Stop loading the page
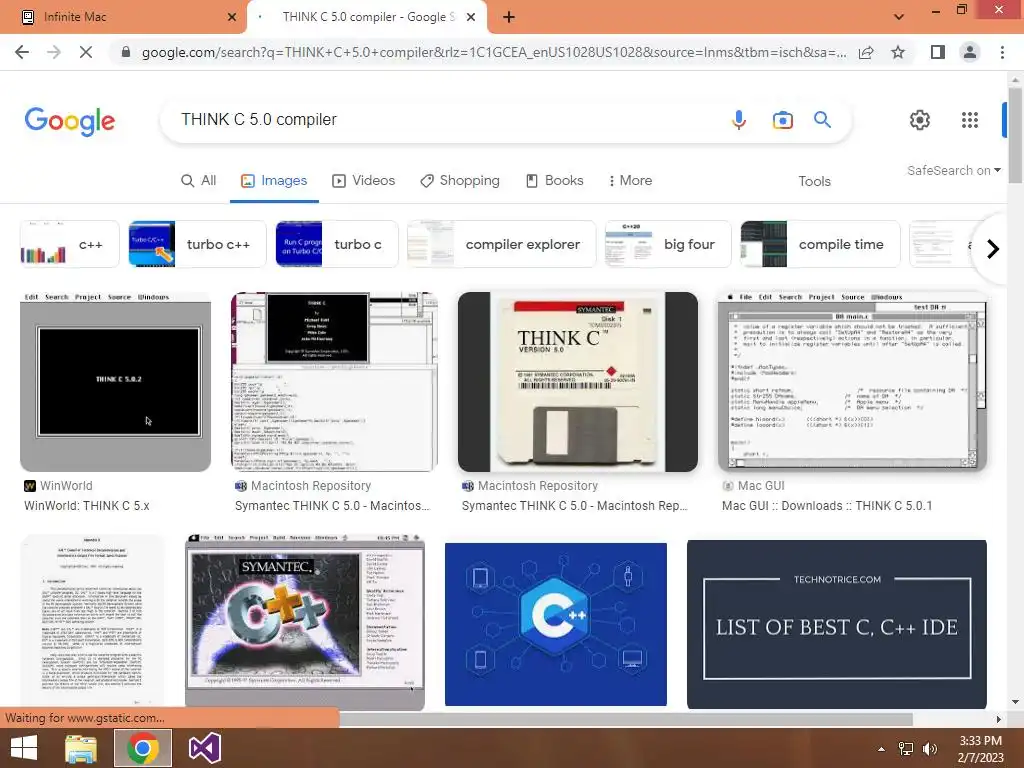Screen dimensions: 1024x768 (86, 52)
